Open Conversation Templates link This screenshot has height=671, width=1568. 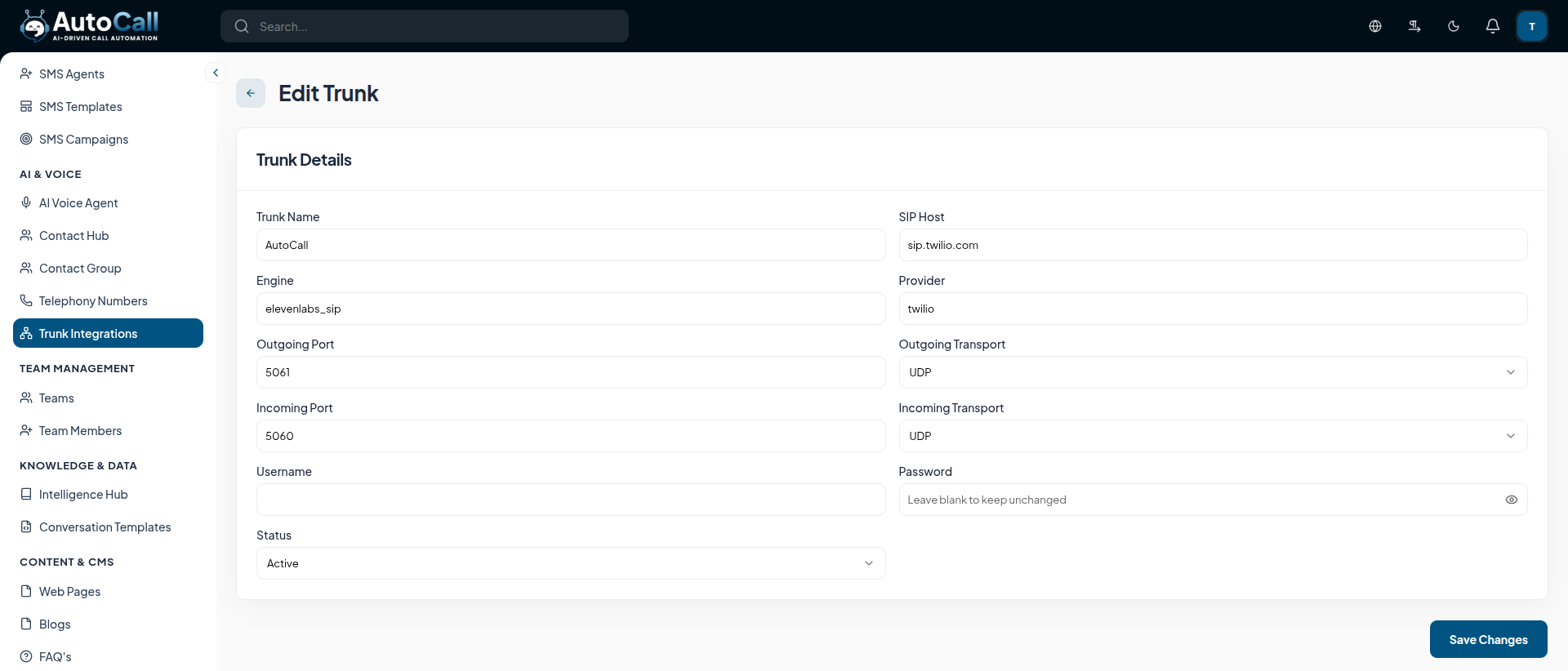tap(108, 527)
